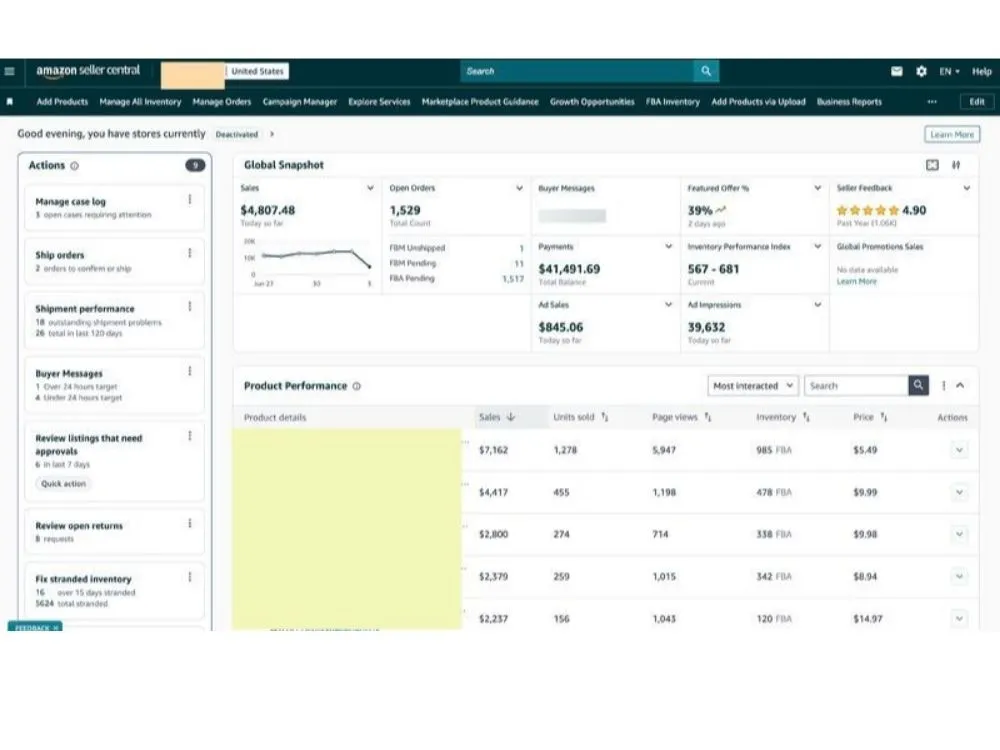Screen dimensions: 1000x750
Task: Sort by Page views column
Action: point(708,417)
